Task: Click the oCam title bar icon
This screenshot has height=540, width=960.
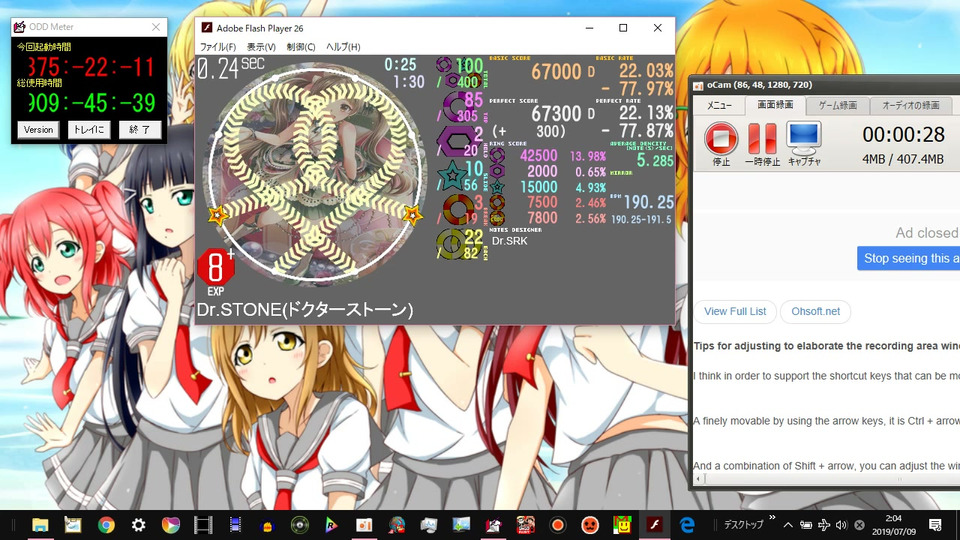Action: coord(698,85)
